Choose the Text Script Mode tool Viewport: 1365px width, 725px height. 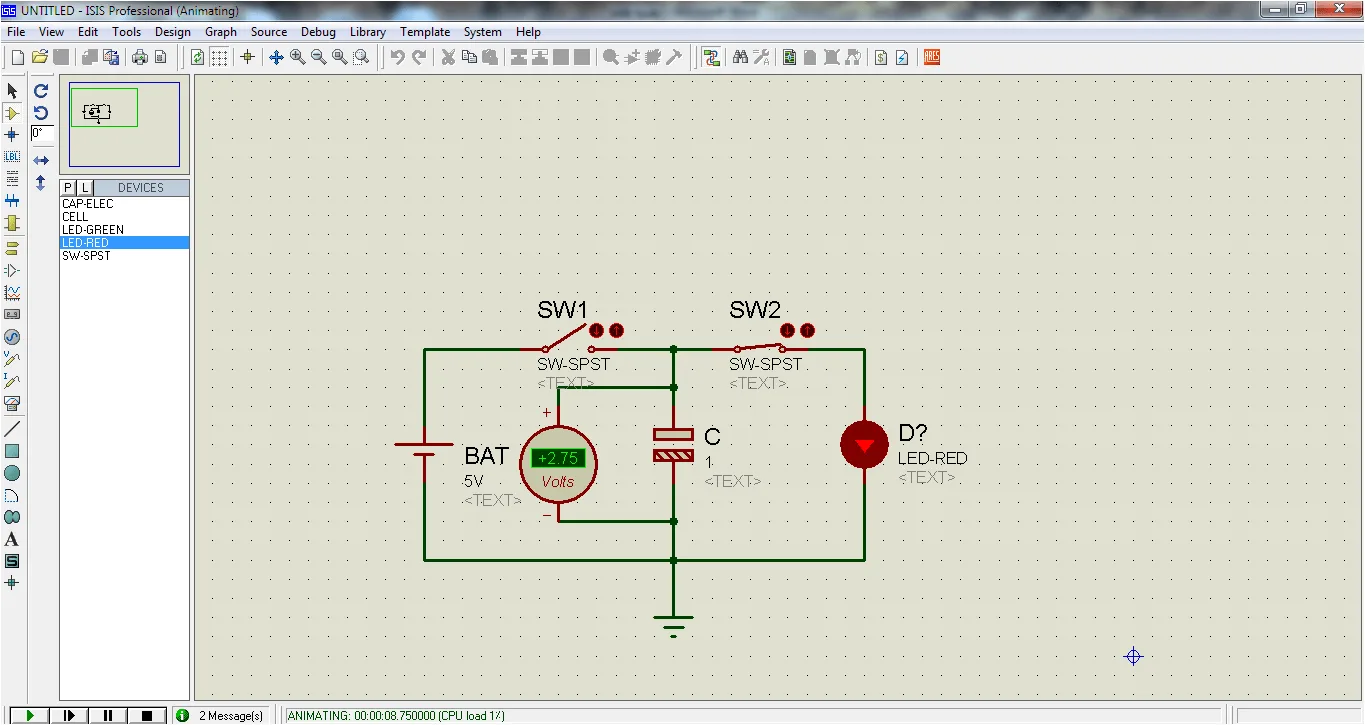12,179
